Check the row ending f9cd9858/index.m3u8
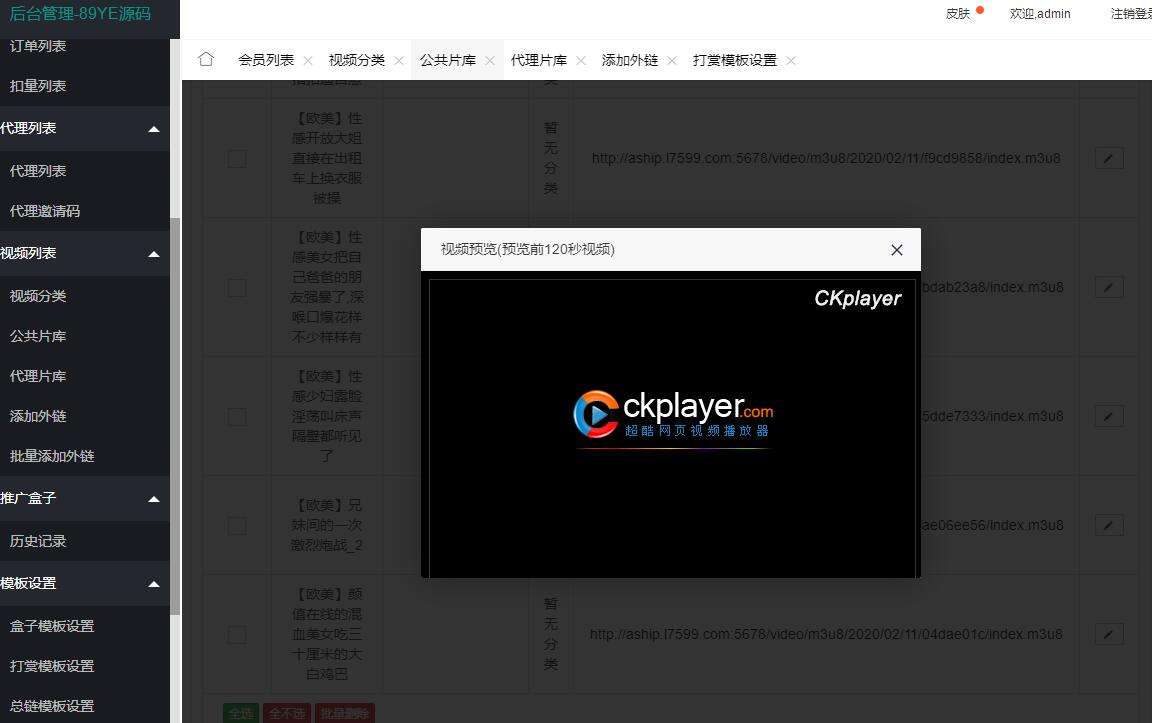This screenshot has width=1152, height=723. 237,159
